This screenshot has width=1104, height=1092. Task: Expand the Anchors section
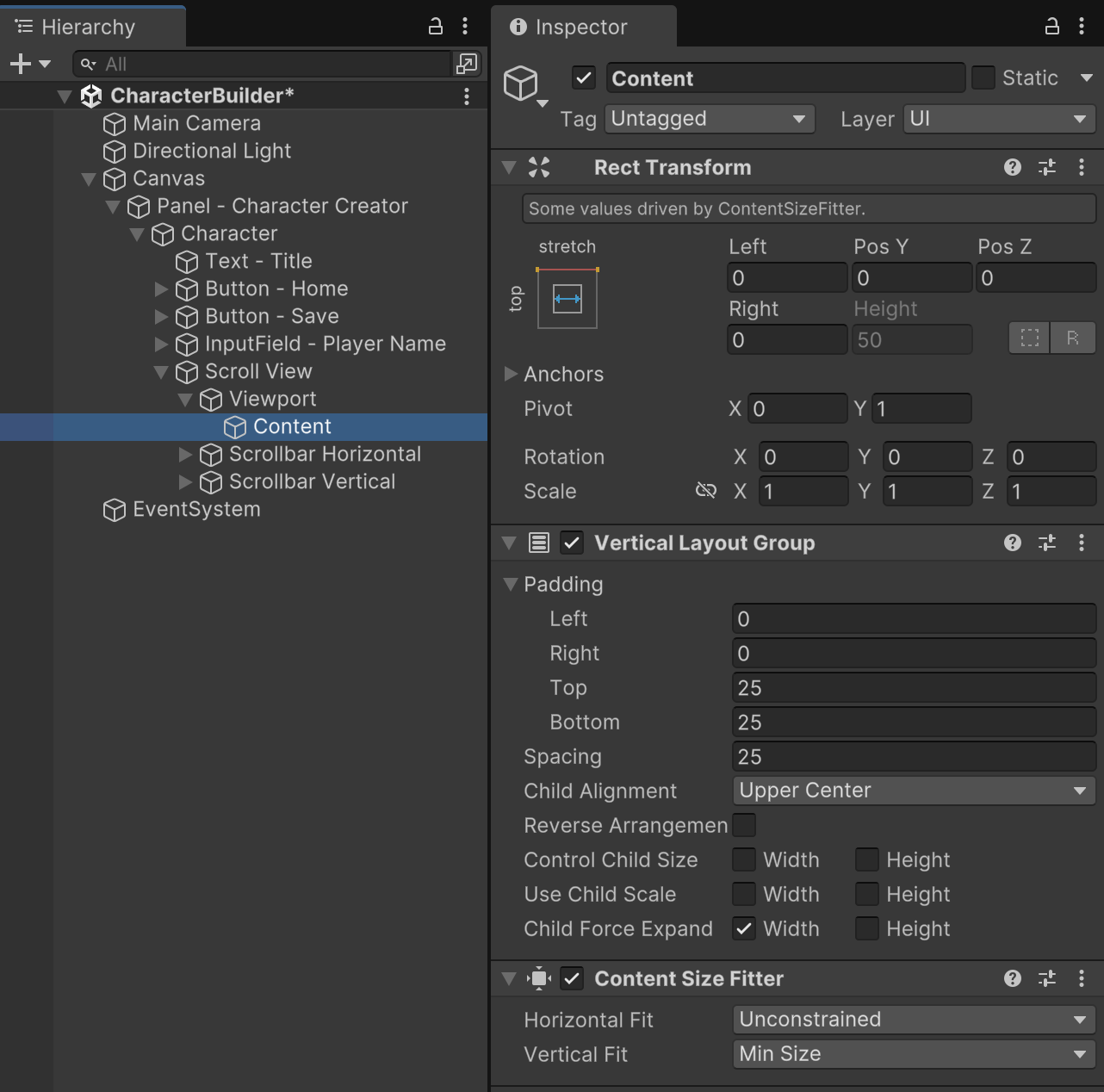(511, 374)
